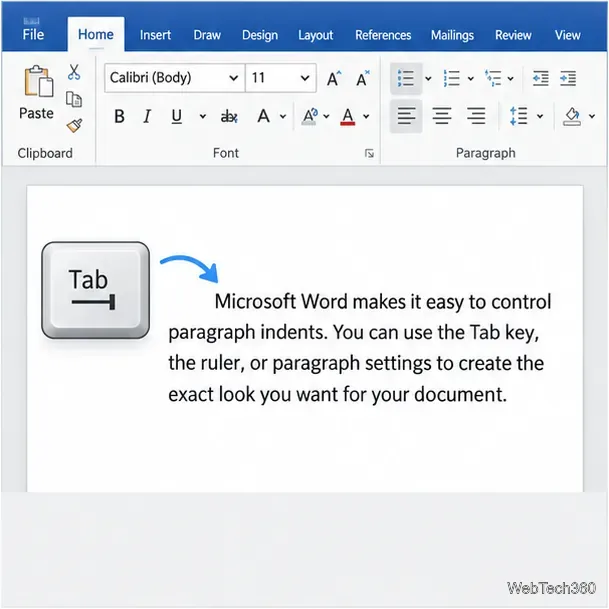Viewport: 609px width, 609px height.
Task: Open font color dropdown arrow
Action: click(366, 116)
